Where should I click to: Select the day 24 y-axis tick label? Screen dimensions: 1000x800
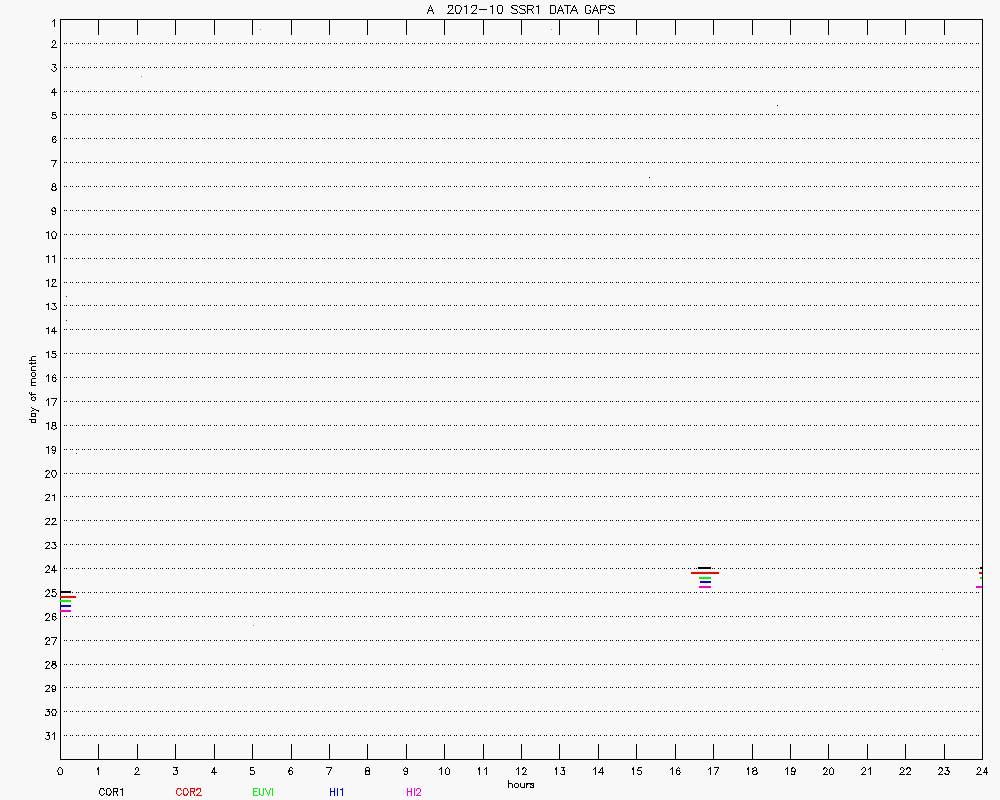point(49,569)
